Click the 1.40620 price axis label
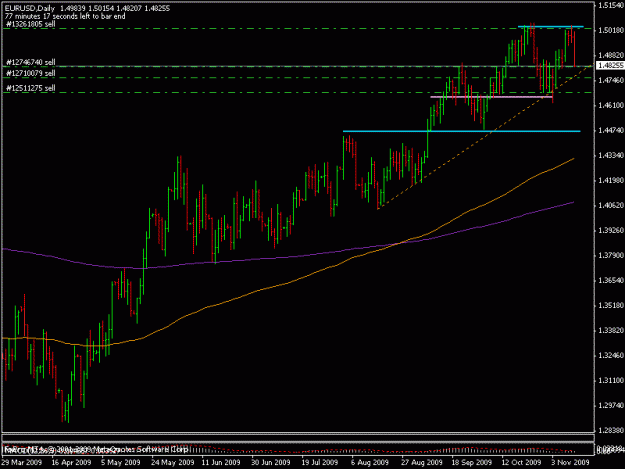 [x=611, y=205]
